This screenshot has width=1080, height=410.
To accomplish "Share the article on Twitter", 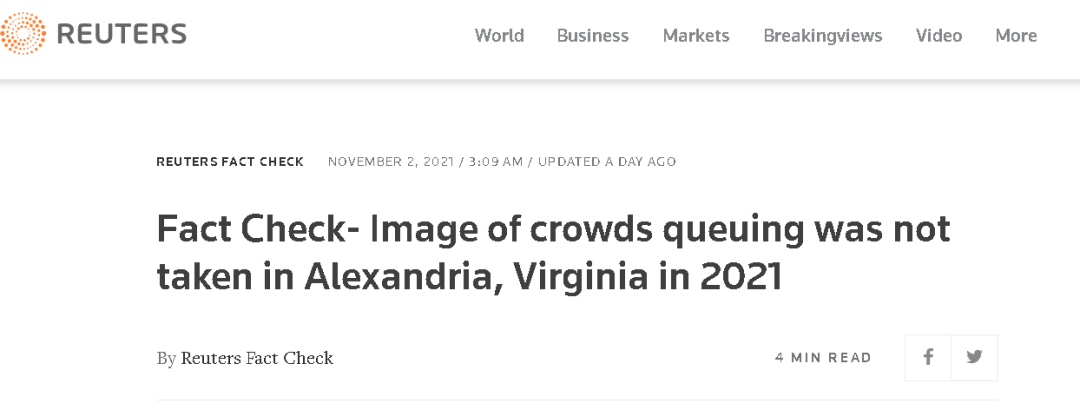I will coord(974,357).
